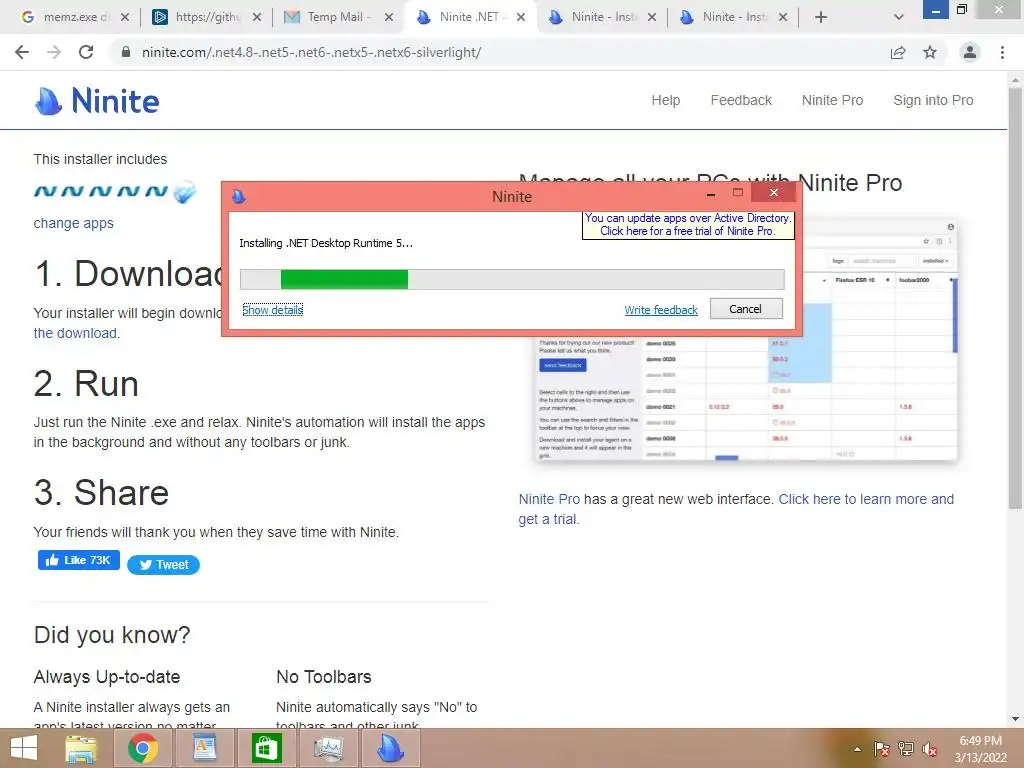Cancel the Ninite installation

746,309
